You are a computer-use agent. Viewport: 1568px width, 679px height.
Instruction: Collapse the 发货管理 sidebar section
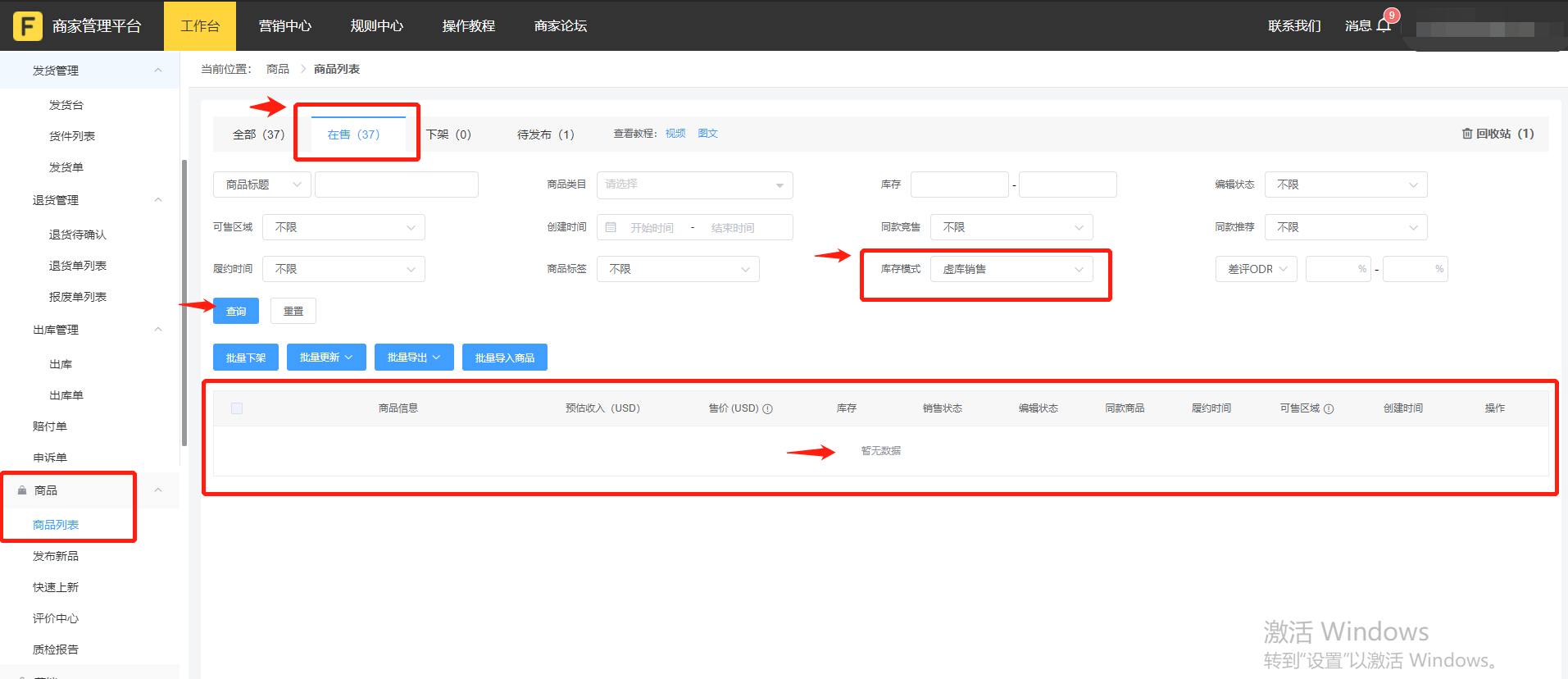pos(158,71)
